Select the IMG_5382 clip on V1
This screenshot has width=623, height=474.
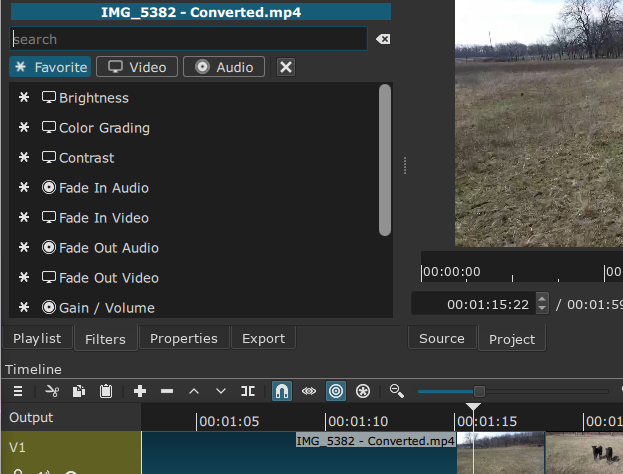pyautogui.click(x=343, y=453)
